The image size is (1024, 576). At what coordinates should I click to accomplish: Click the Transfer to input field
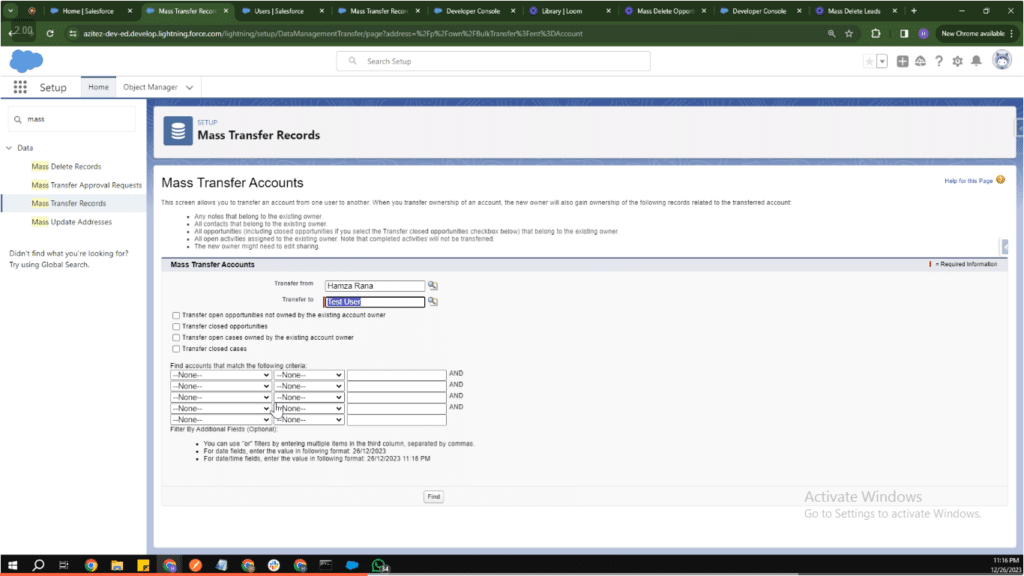[374, 302]
